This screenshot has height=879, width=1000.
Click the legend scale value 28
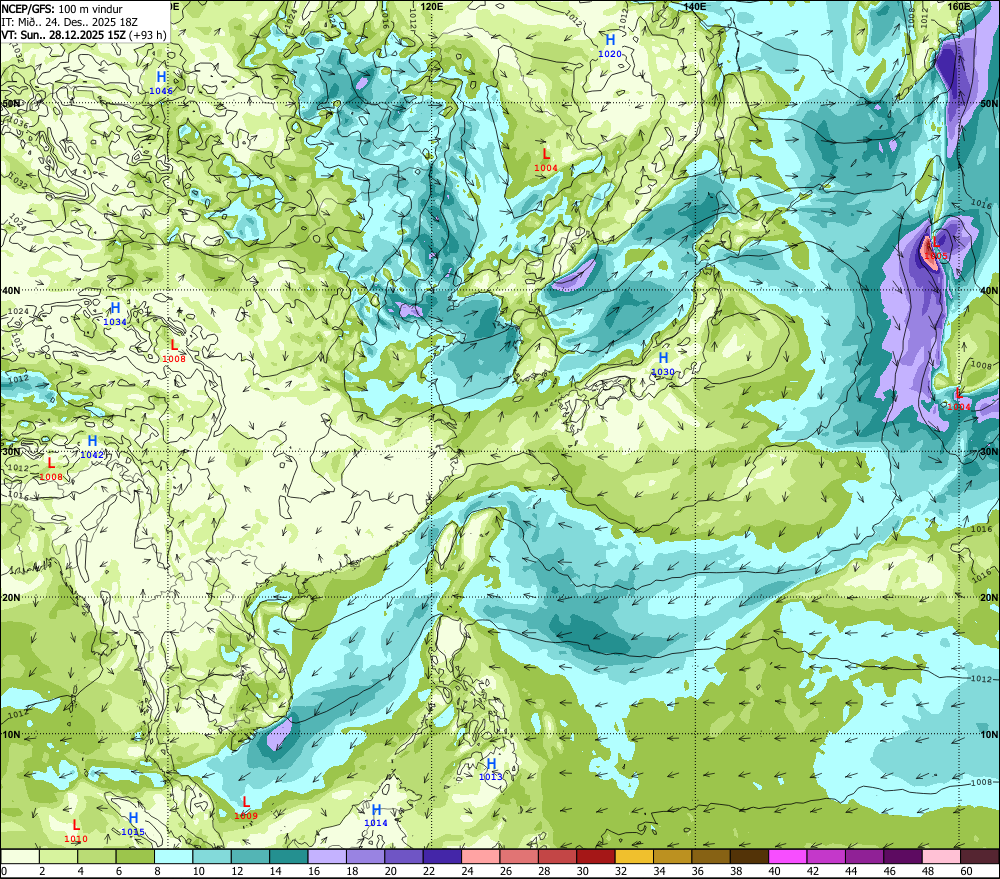click(544, 871)
